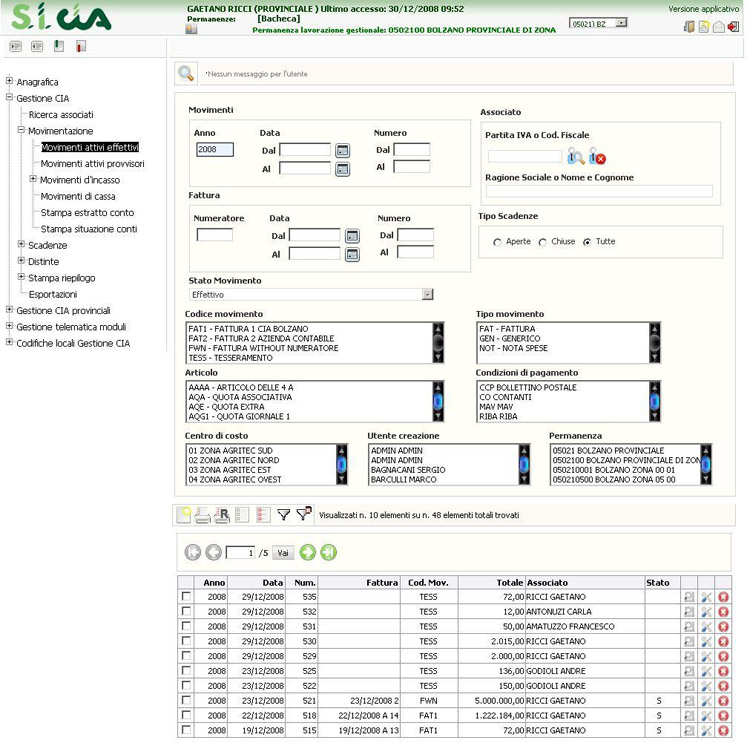
Task: Select the Chiuse radio button
Action: [542, 243]
